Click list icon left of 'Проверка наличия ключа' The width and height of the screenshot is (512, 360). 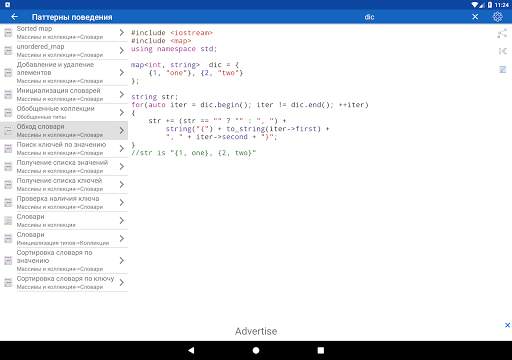pos(8,203)
